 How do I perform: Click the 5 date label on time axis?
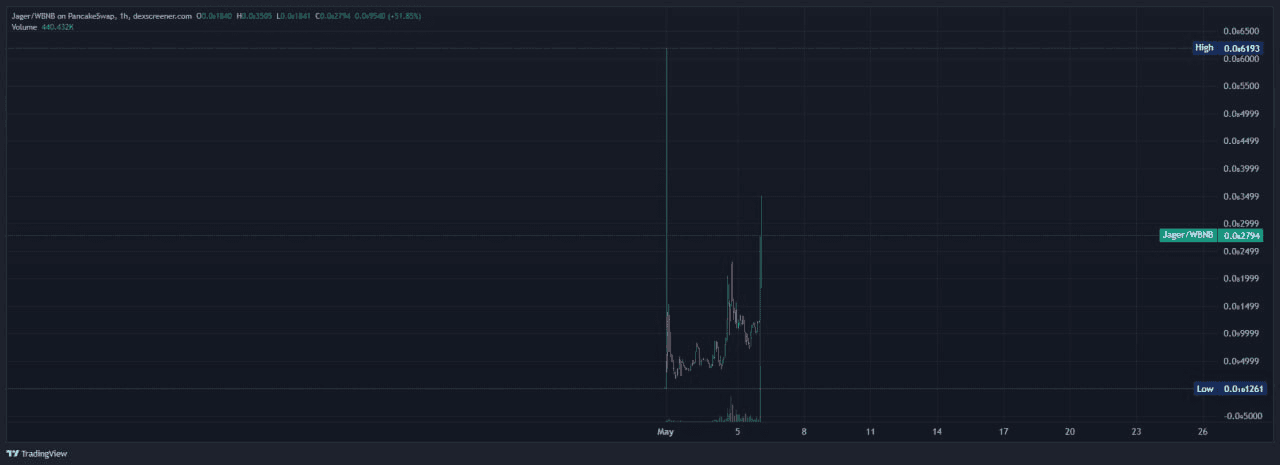tap(738, 432)
